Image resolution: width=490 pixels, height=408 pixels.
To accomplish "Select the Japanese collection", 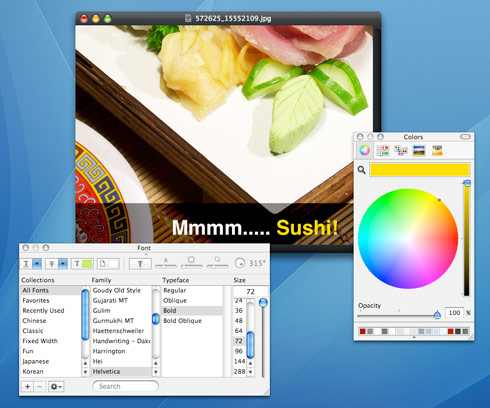I will 51,361.
